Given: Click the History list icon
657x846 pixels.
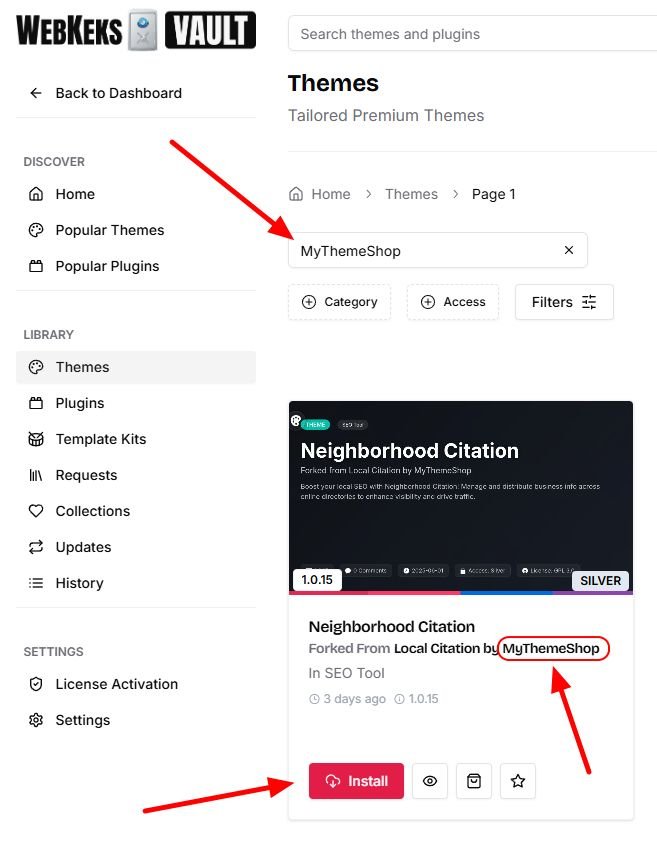Looking at the screenshot, I should pyautogui.click(x=36, y=583).
